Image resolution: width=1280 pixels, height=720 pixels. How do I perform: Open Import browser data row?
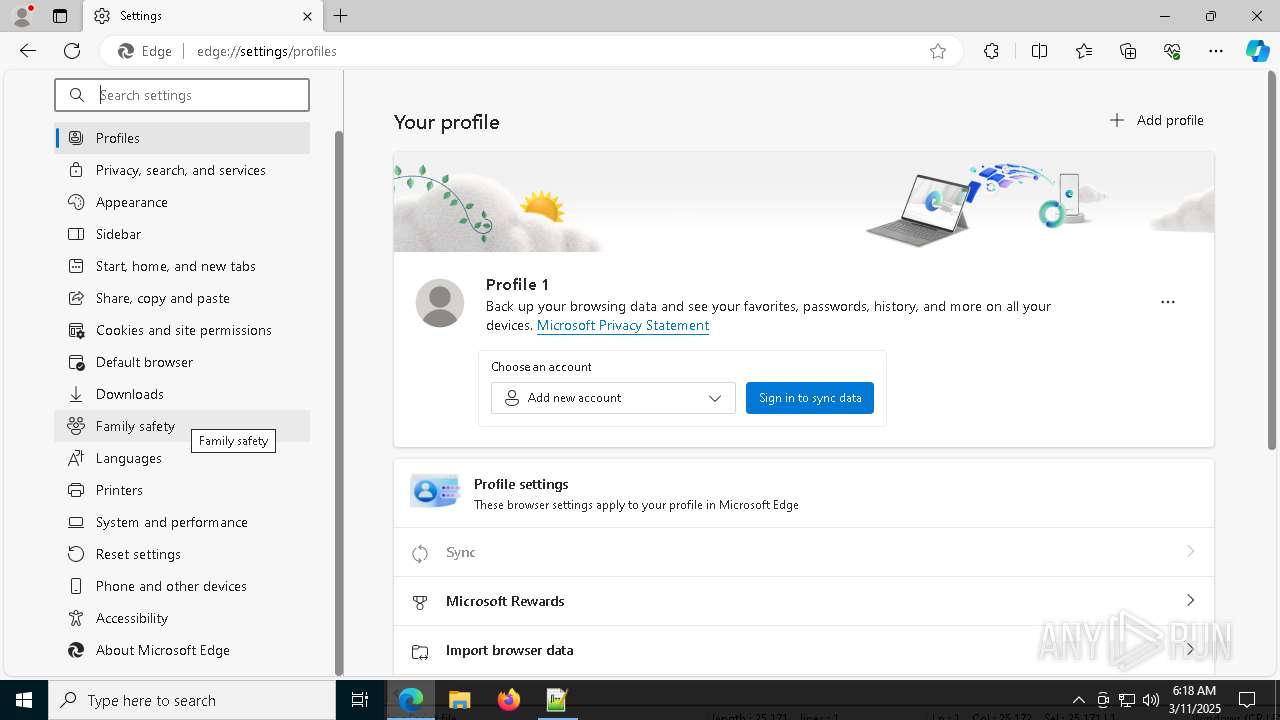[804, 650]
